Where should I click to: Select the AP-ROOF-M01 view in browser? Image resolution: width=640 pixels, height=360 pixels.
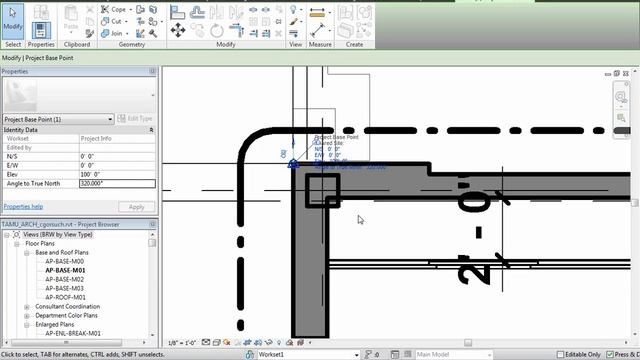(x=65, y=297)
